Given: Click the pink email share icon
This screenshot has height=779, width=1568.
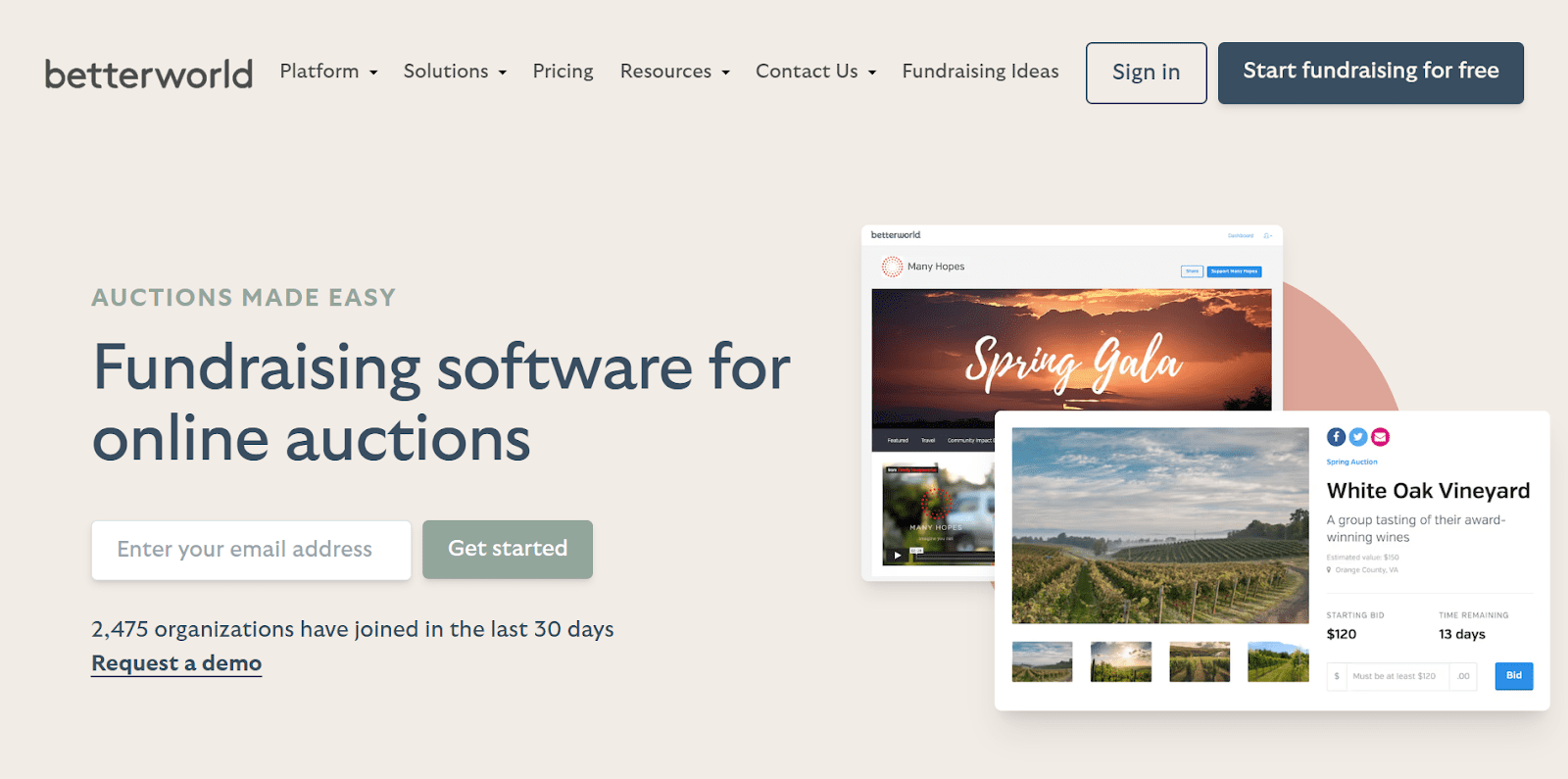Looking at the screenshot, I should [1380, 437].
